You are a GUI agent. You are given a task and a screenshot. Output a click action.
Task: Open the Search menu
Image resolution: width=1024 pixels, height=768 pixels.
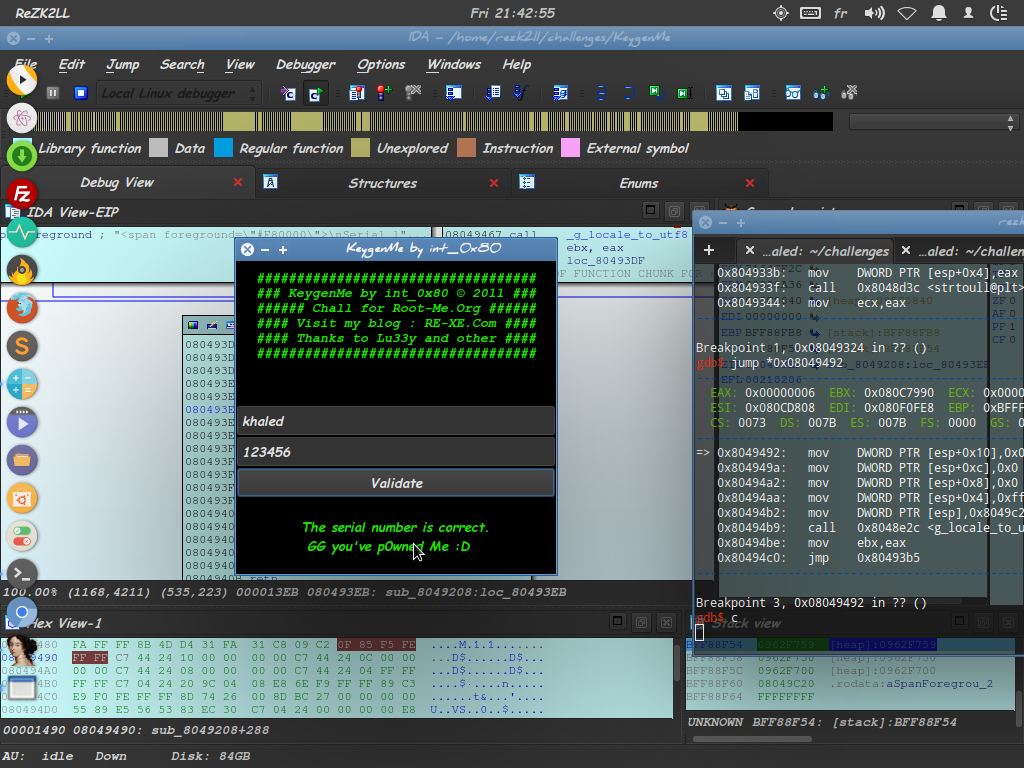click(x=182, y=65)
